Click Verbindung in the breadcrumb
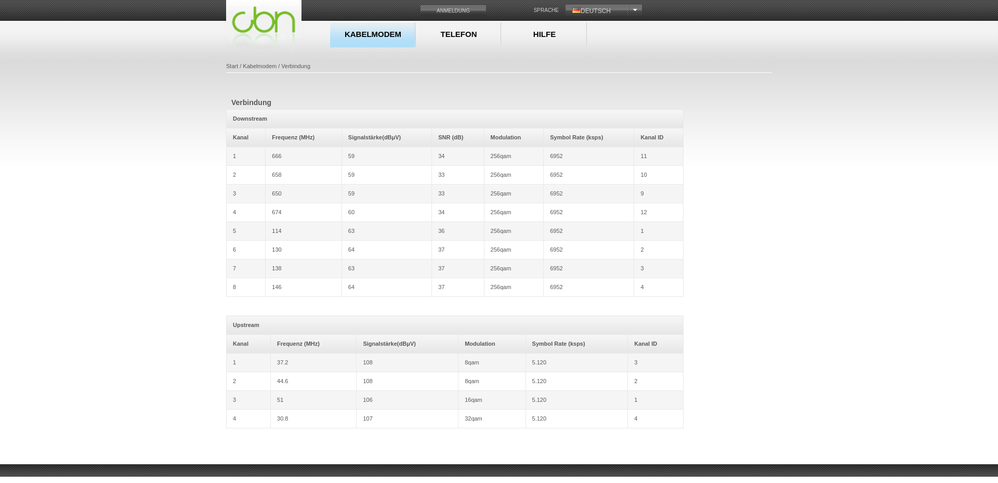Image resolution: width=998 pixels, height=483 pixels. 296,66
